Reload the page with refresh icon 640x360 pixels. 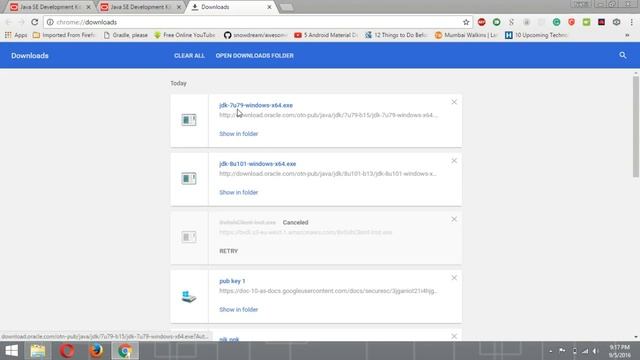(x=35, y=22)
